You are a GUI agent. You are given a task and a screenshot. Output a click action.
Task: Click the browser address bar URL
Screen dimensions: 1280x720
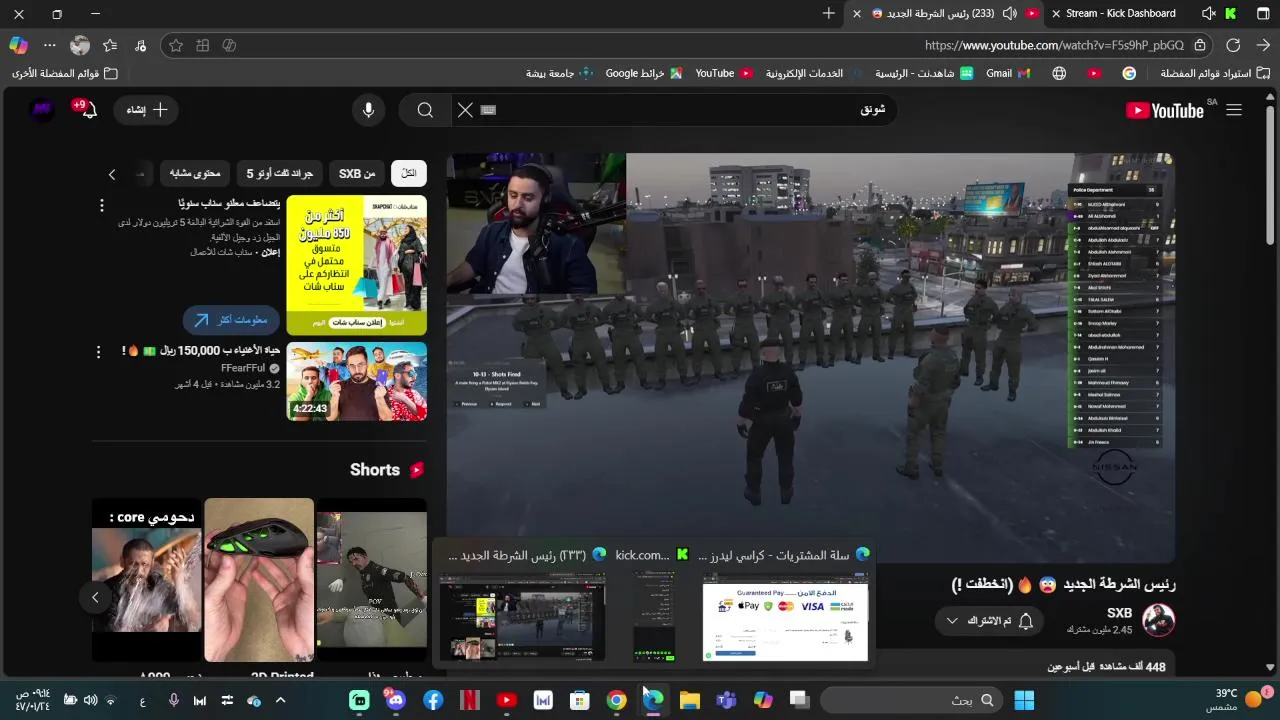point(1054,45)
